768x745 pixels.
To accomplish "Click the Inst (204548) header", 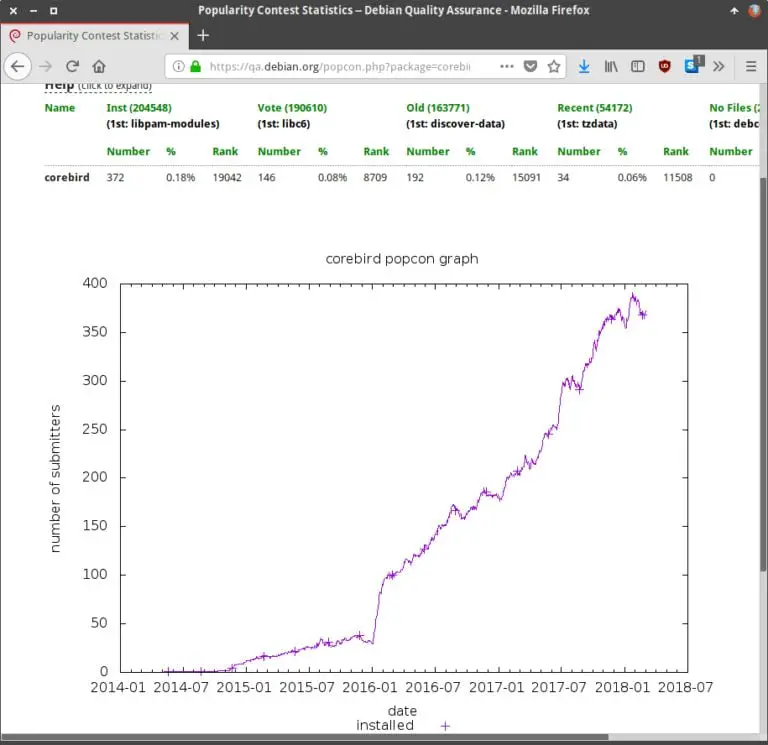I will pyautogui.click(x=139, y=108).
